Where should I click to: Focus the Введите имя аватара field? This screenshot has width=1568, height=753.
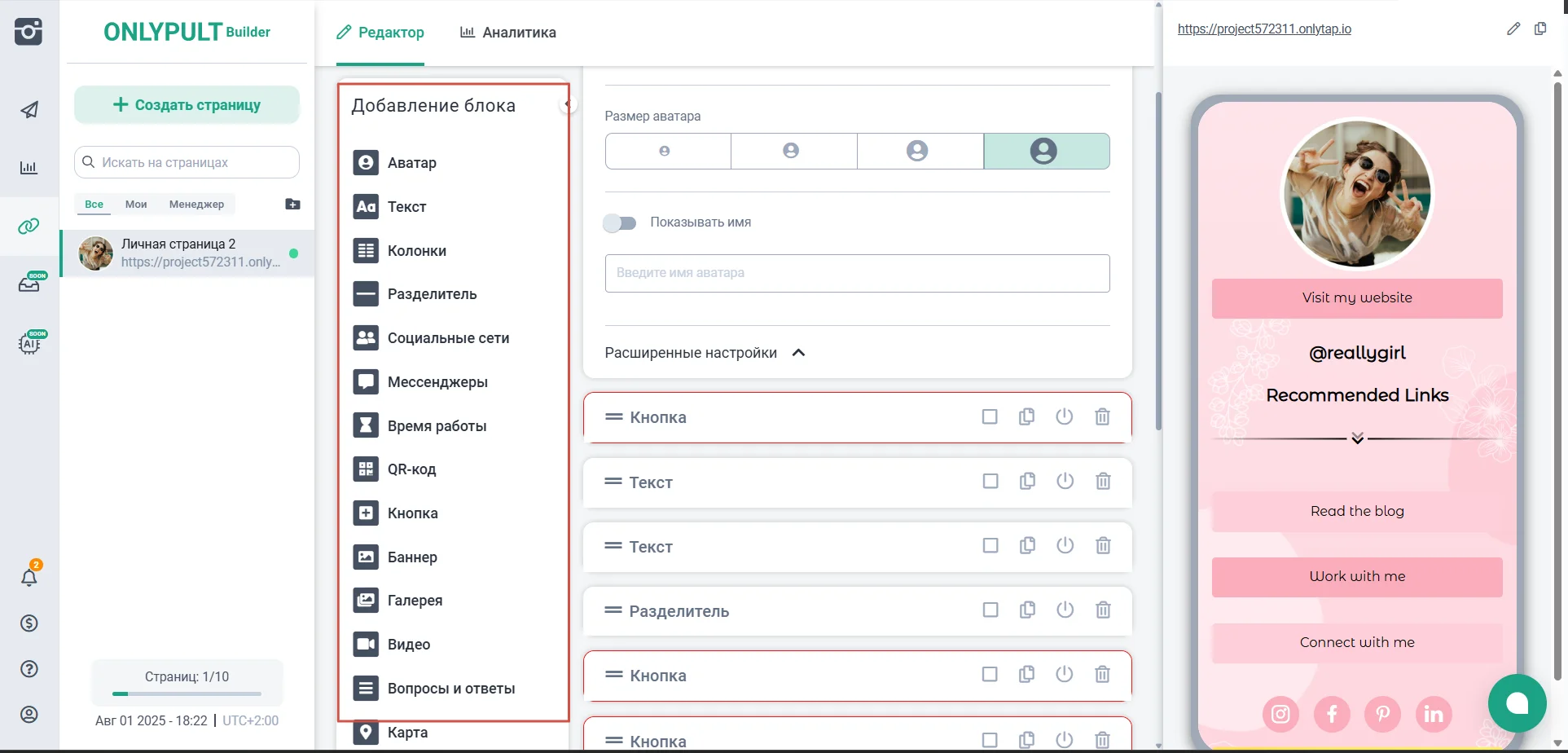(857, 273)
